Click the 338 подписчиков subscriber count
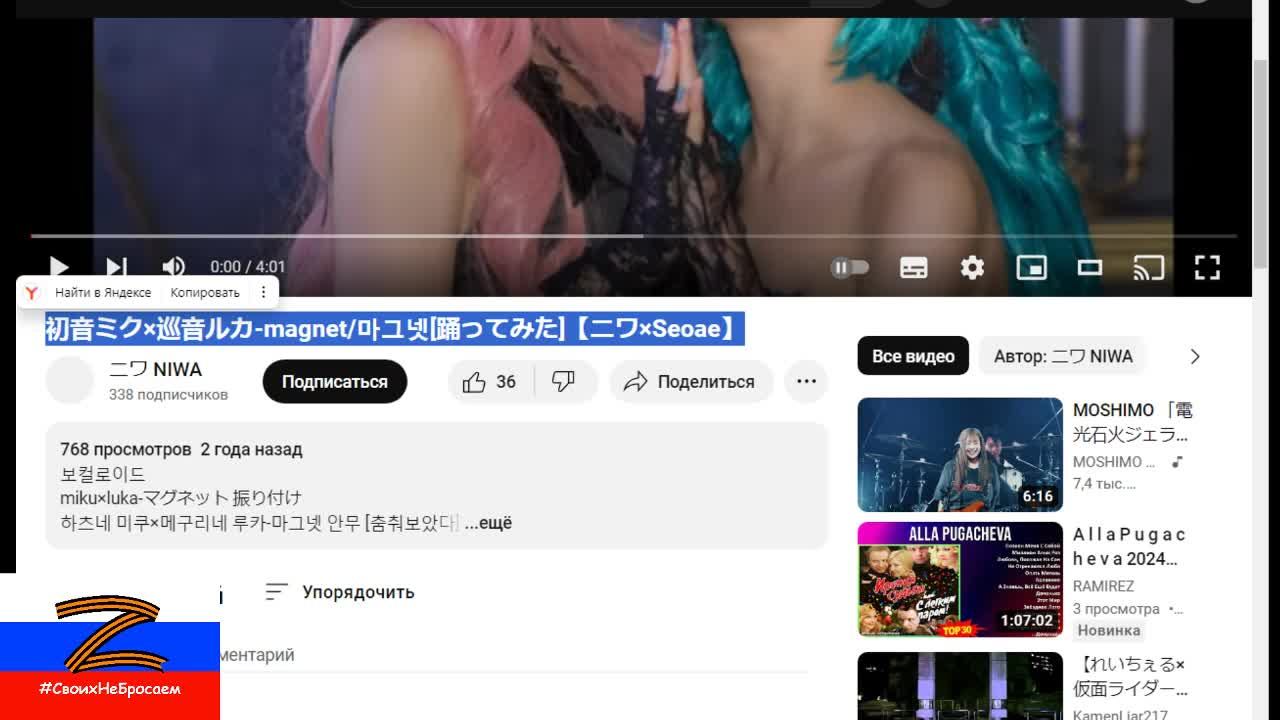Screen dimensions: 1280x720 168,395
